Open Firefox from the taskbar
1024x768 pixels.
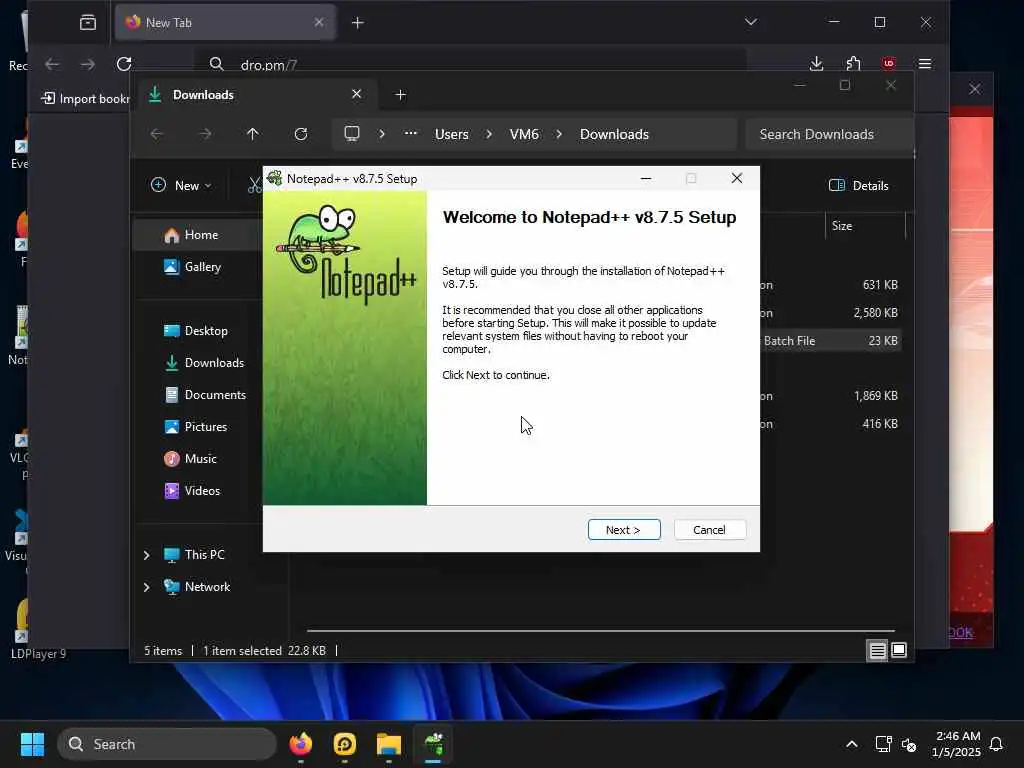(300, 744)
